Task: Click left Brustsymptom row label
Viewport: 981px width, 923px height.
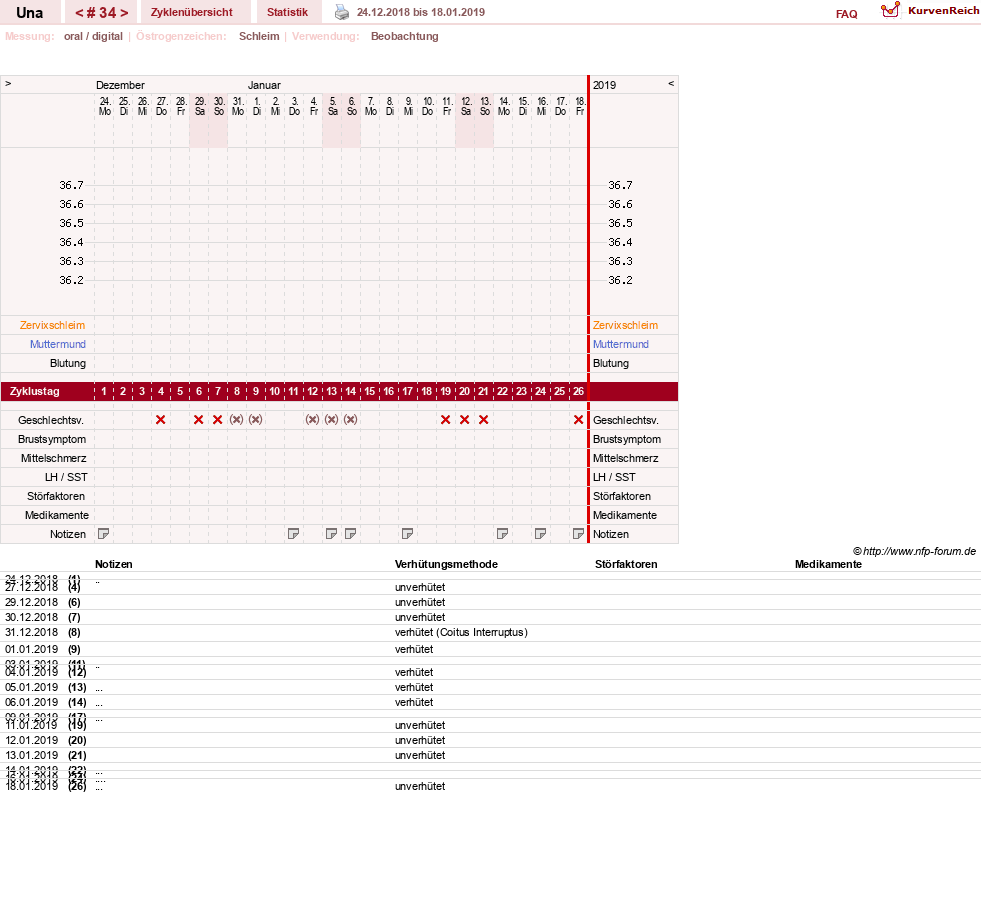Action: [52, 439]
